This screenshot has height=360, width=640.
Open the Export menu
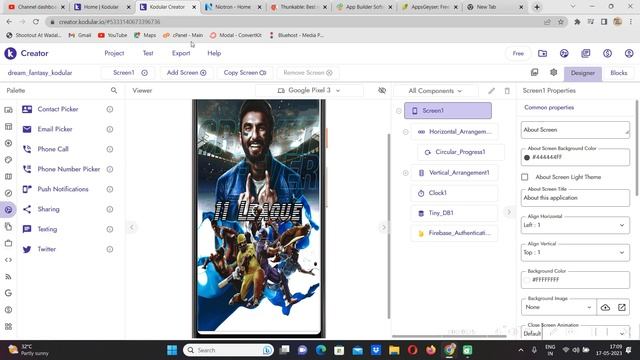pos(181,53)
